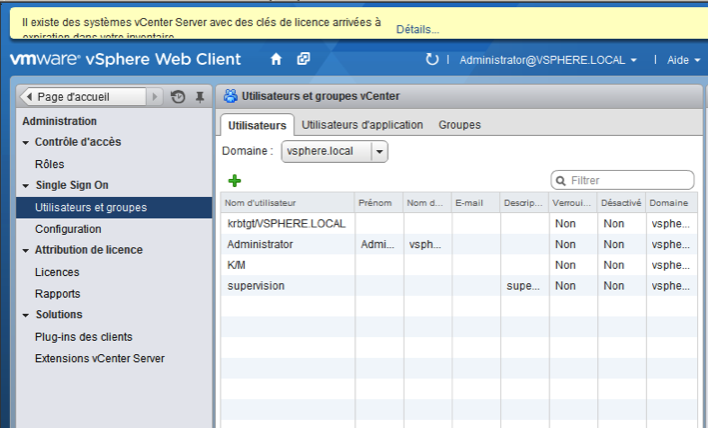This screenshot has height=428, width=708.
Task: Open the Aide dropdown menu
Action: (x=682, y=60)
